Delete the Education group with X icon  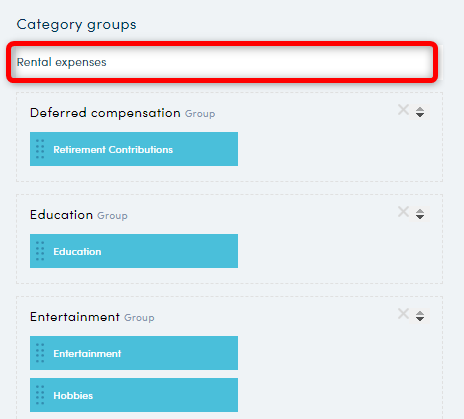[403, 212]
